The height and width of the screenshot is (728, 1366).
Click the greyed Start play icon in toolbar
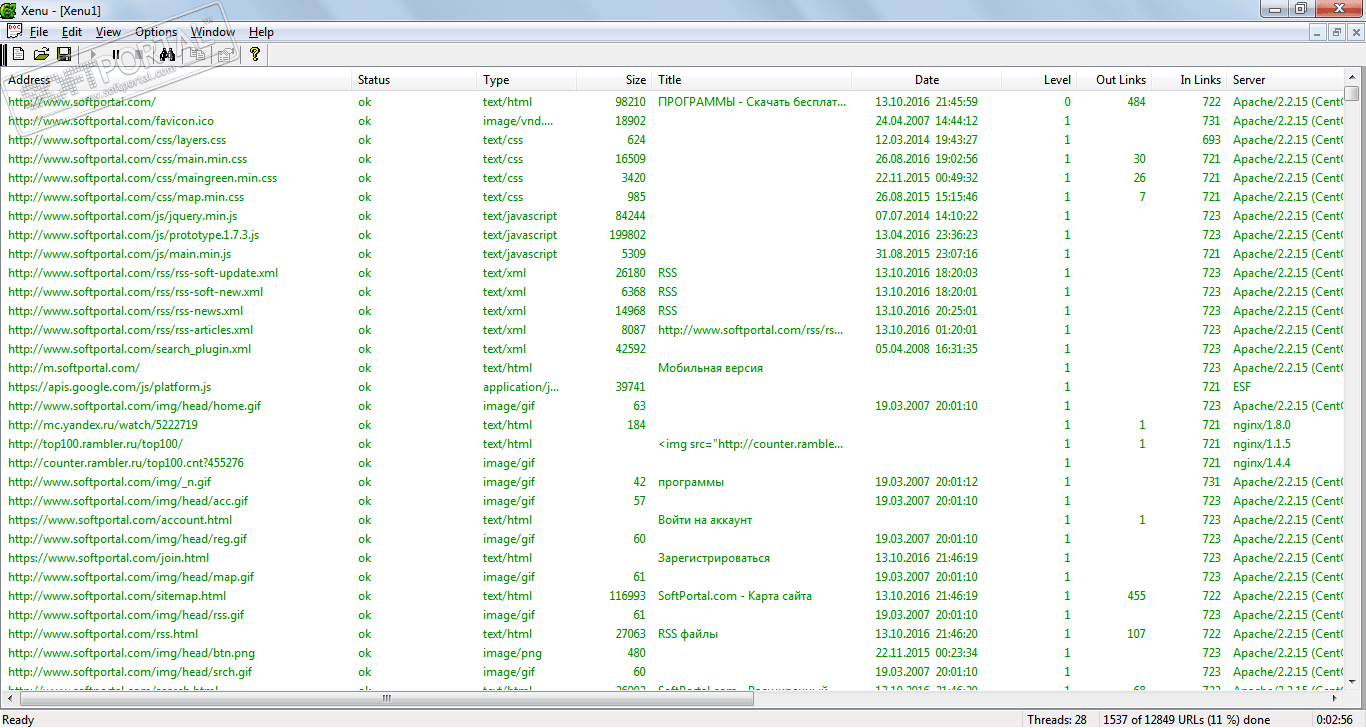tap(95, 54)
